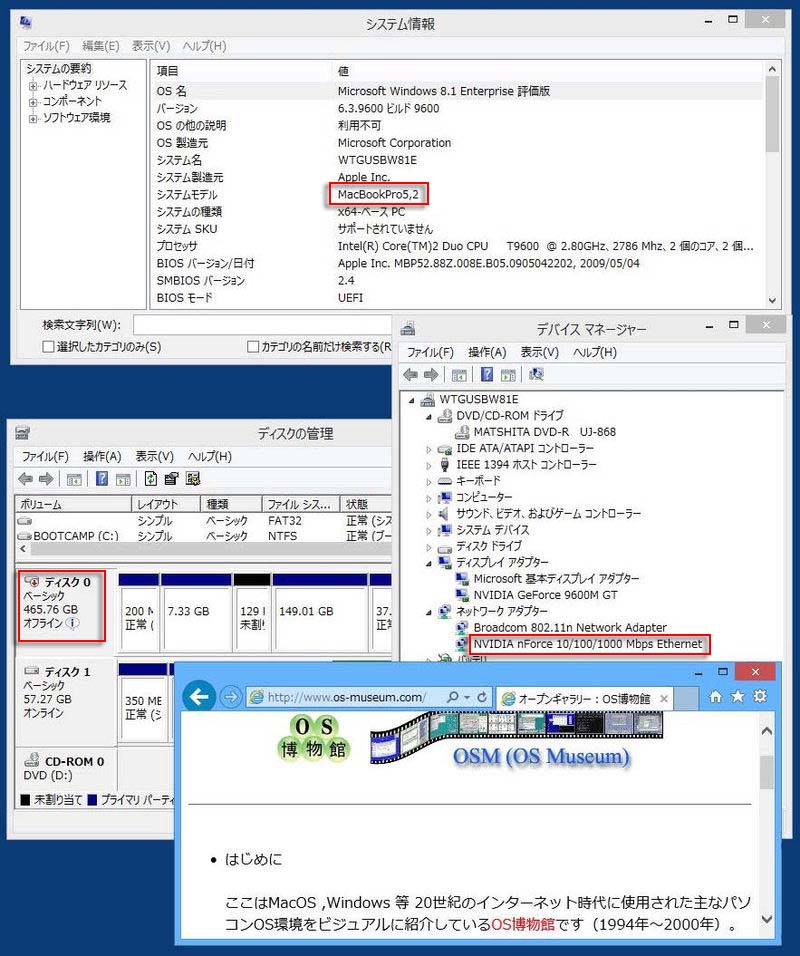Screen dimensions: 800x956
Task: Click the IE page vertical scrollbar thumb
Action: point(767,772)
